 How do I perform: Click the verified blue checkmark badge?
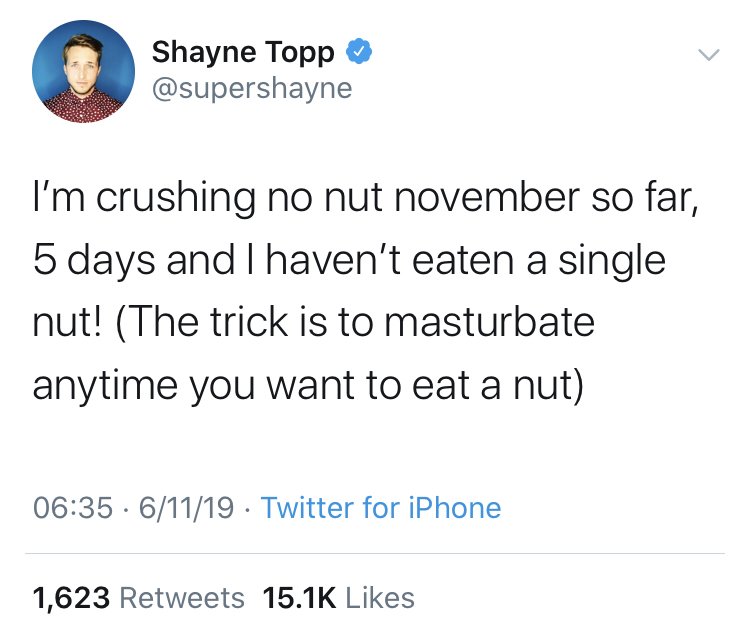(359, 51)
